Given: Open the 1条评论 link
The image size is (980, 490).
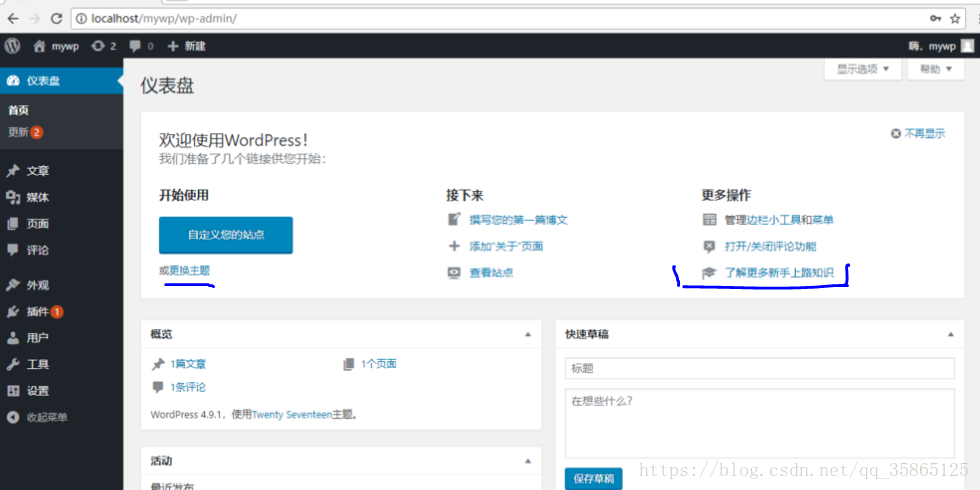Looking at the screenshot, I should (x=188, y=388).
